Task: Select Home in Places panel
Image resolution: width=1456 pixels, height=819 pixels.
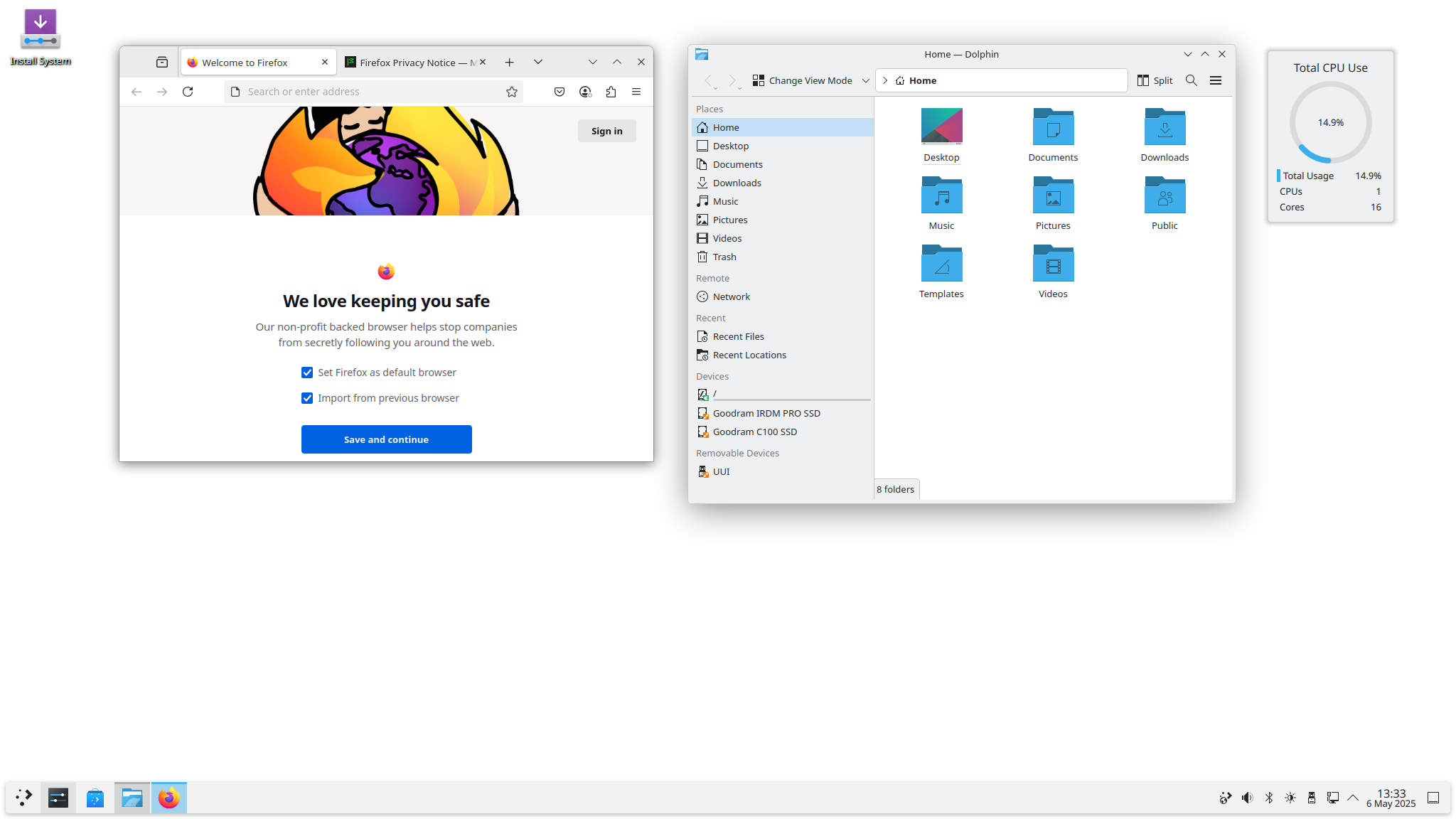Action: click(x=782, y=127)
